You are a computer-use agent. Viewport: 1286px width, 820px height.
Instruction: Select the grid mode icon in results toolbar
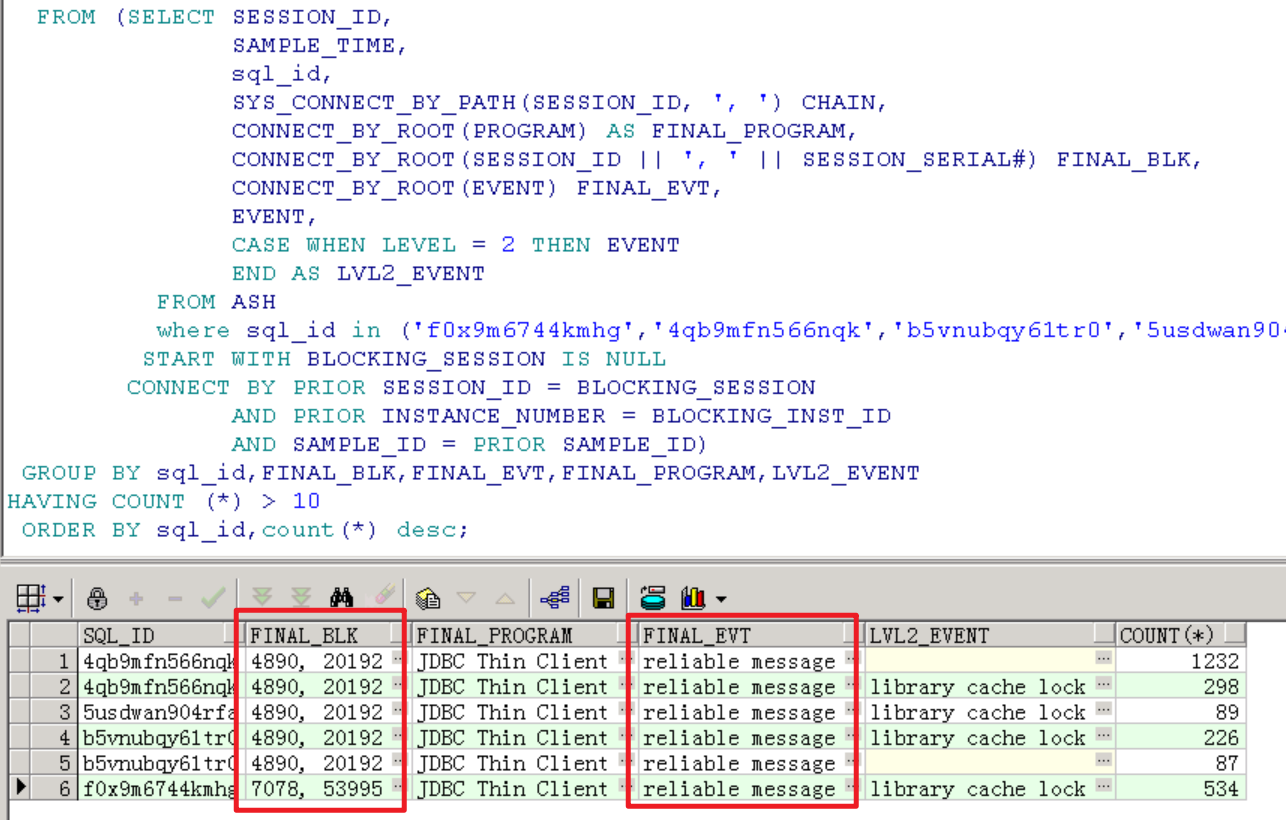pos(31,598)
